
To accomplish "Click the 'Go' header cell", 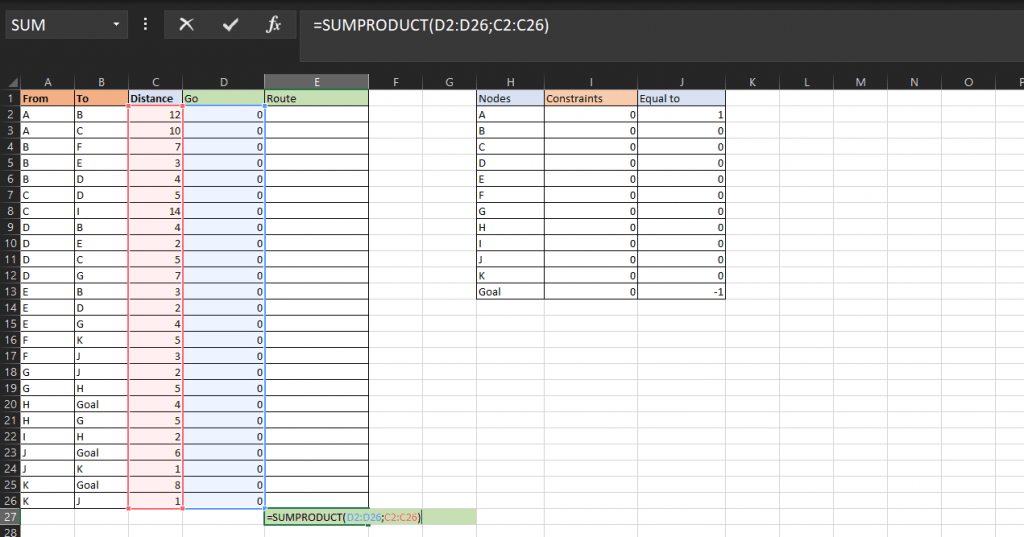I will click(223, 99).
